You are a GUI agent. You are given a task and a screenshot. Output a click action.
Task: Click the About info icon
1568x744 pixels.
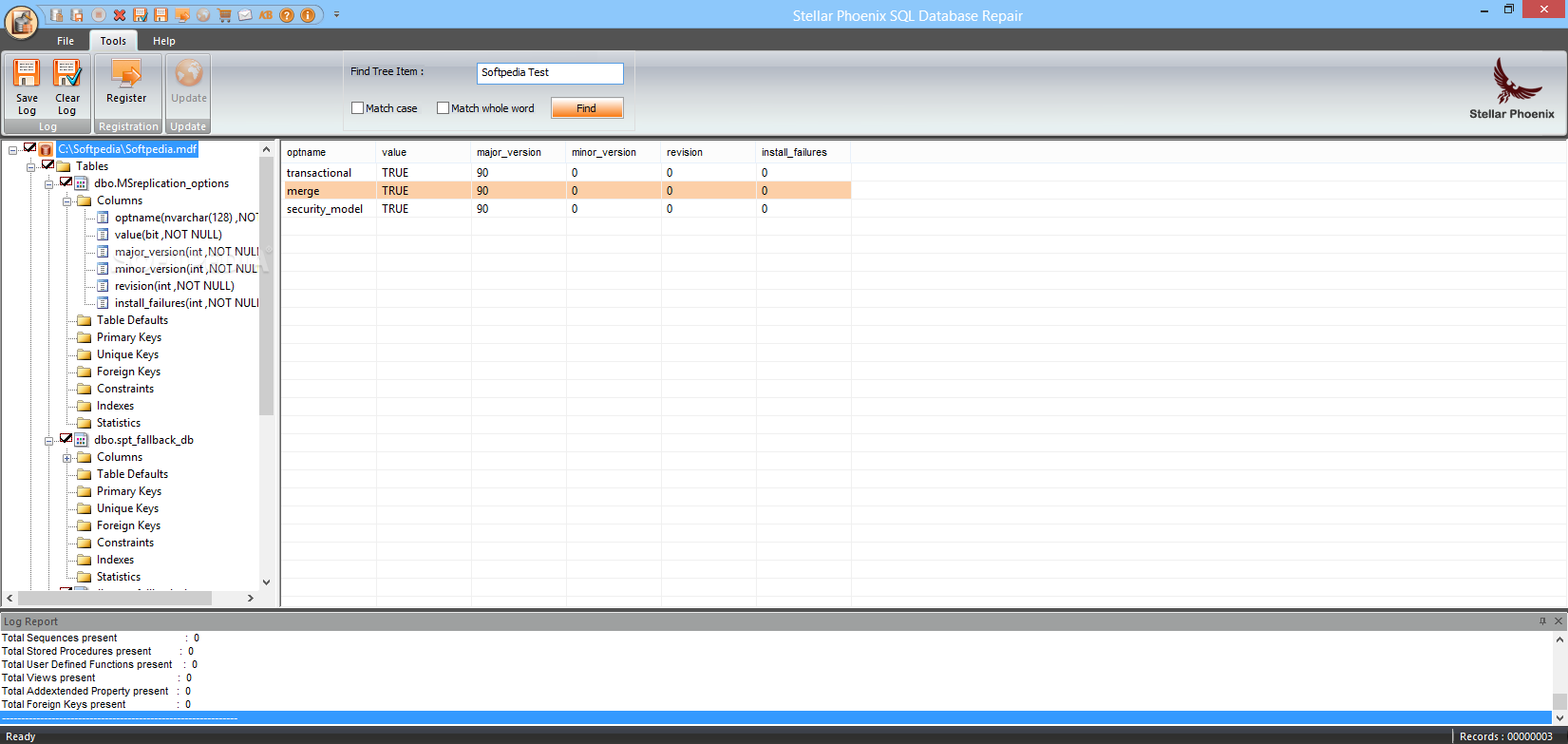click(x=308, y=15)
